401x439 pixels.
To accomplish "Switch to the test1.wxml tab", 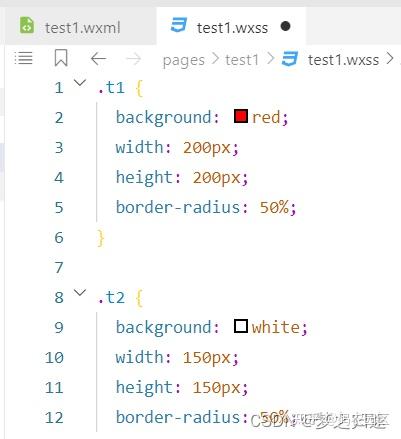I will 80,26.
